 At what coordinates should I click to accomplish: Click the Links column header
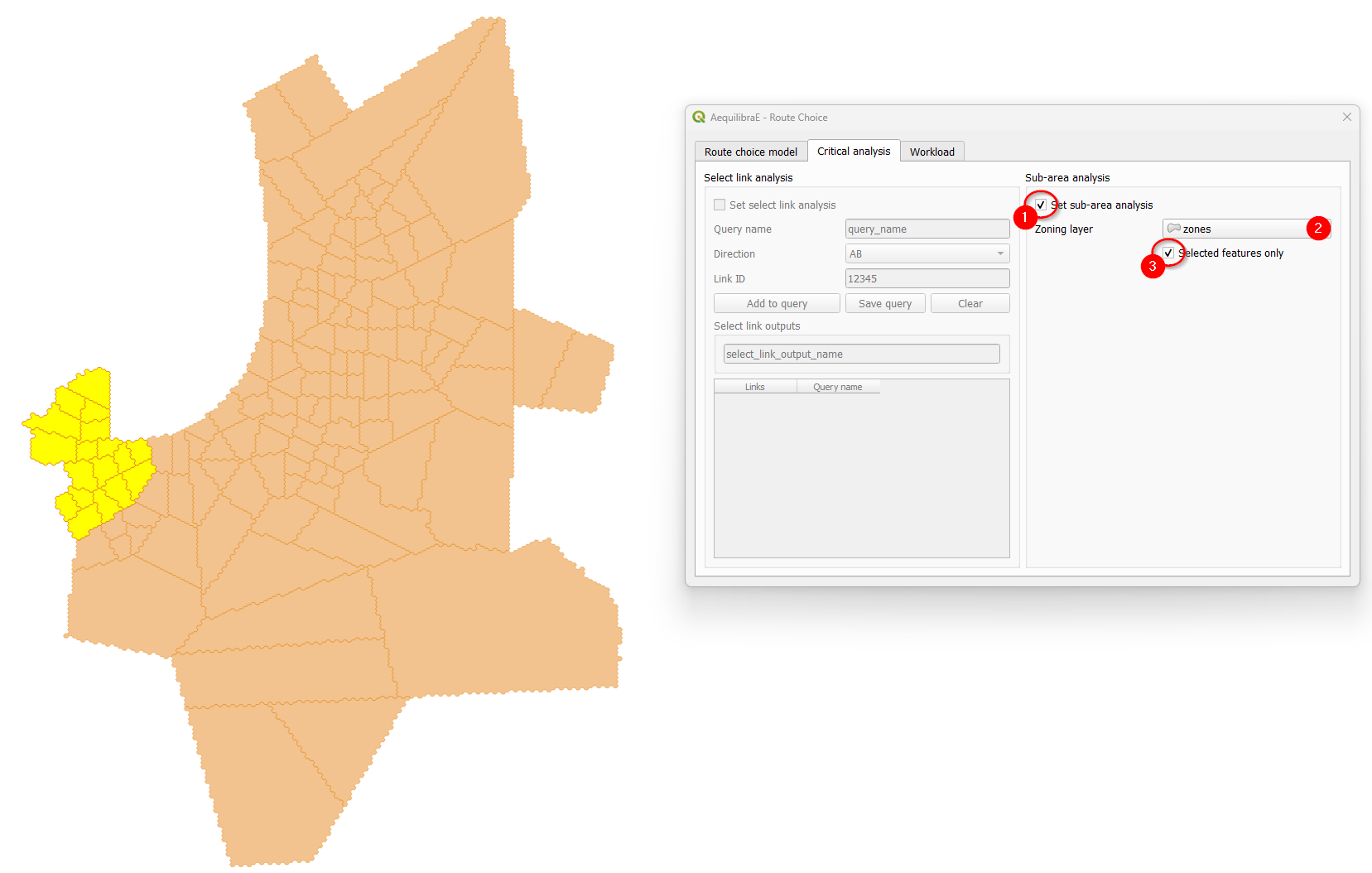point(754,386)
